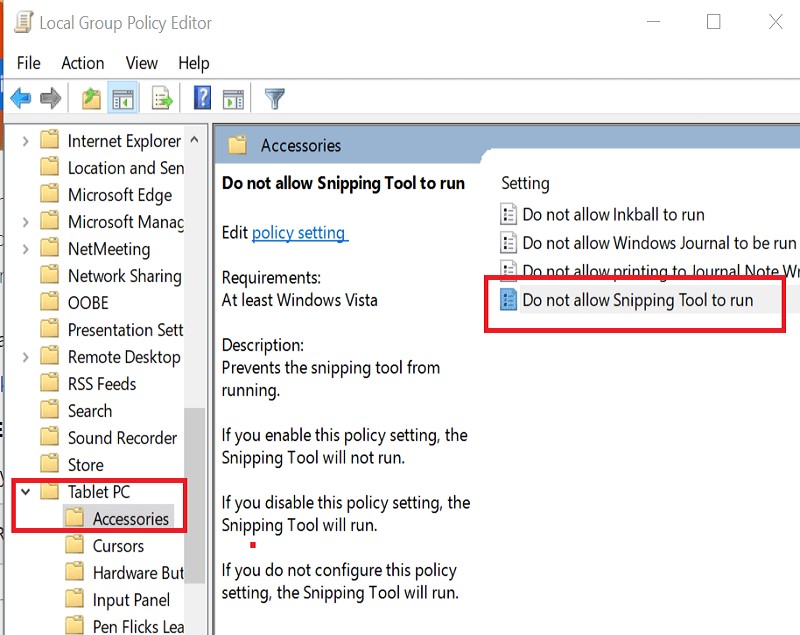This screenshot has height=635, width=800.
Task: Select the Remote Desktop tree item label
Action: click(x=124, y=357)
